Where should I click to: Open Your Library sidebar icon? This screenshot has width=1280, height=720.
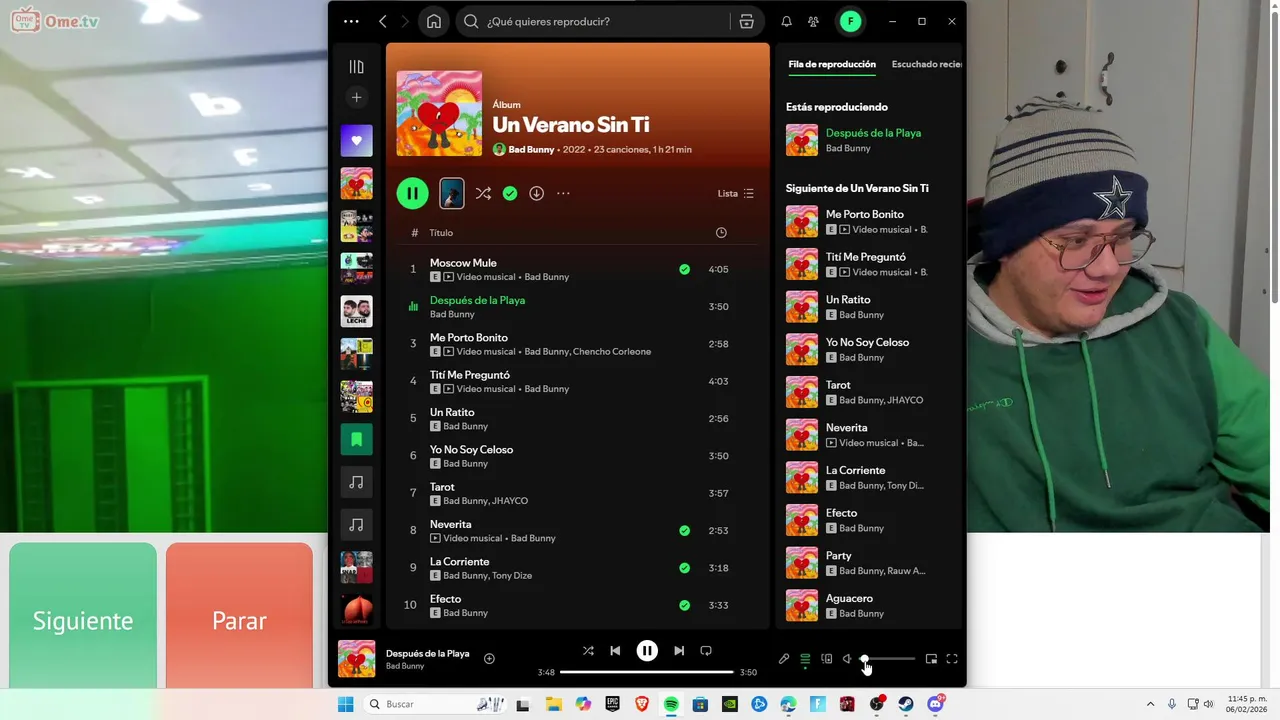coord(356,67)
